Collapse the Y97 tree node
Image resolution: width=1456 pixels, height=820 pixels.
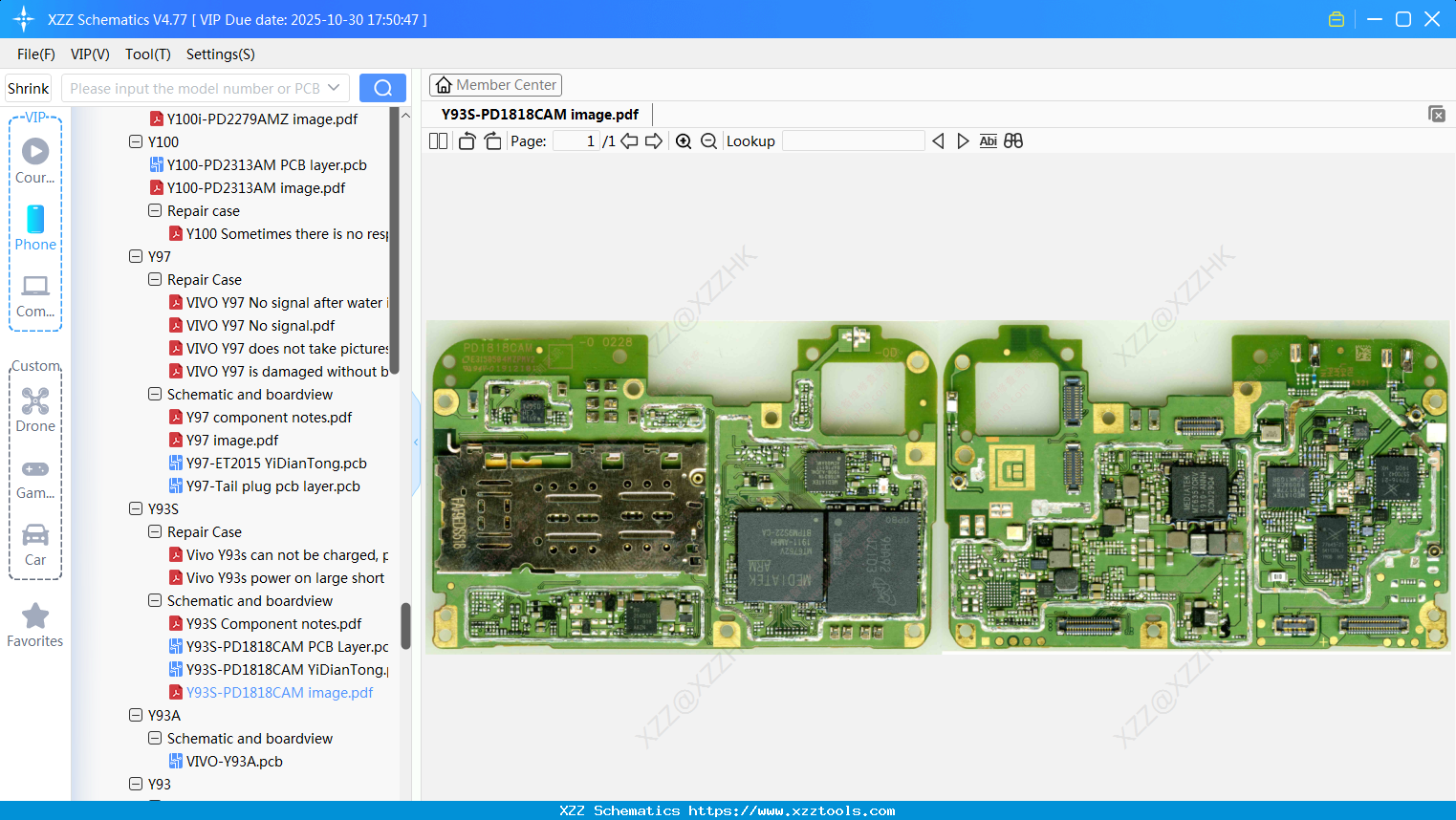136,257
